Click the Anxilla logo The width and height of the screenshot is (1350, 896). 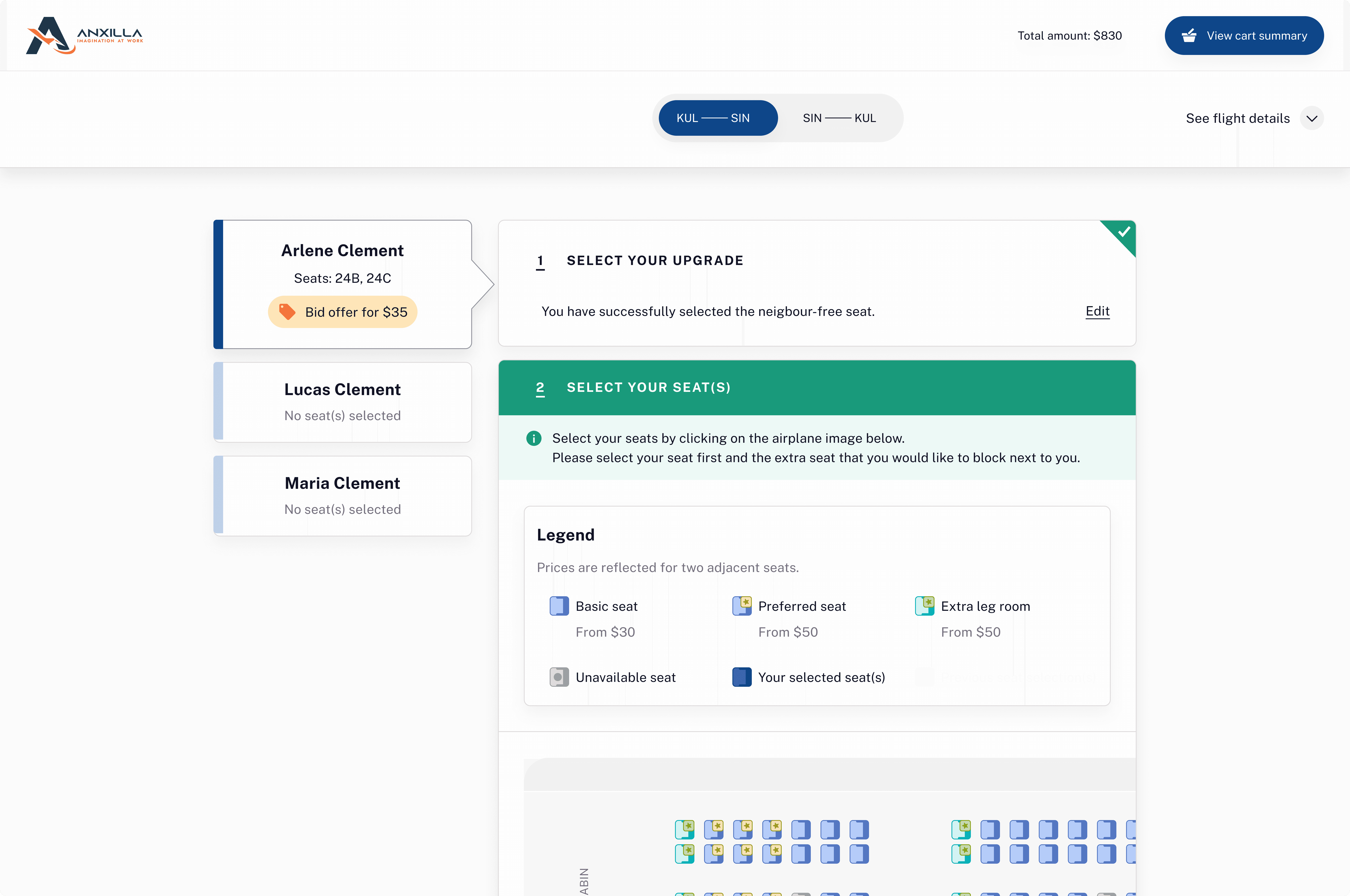pyautogui.click(x=85, y=35)
